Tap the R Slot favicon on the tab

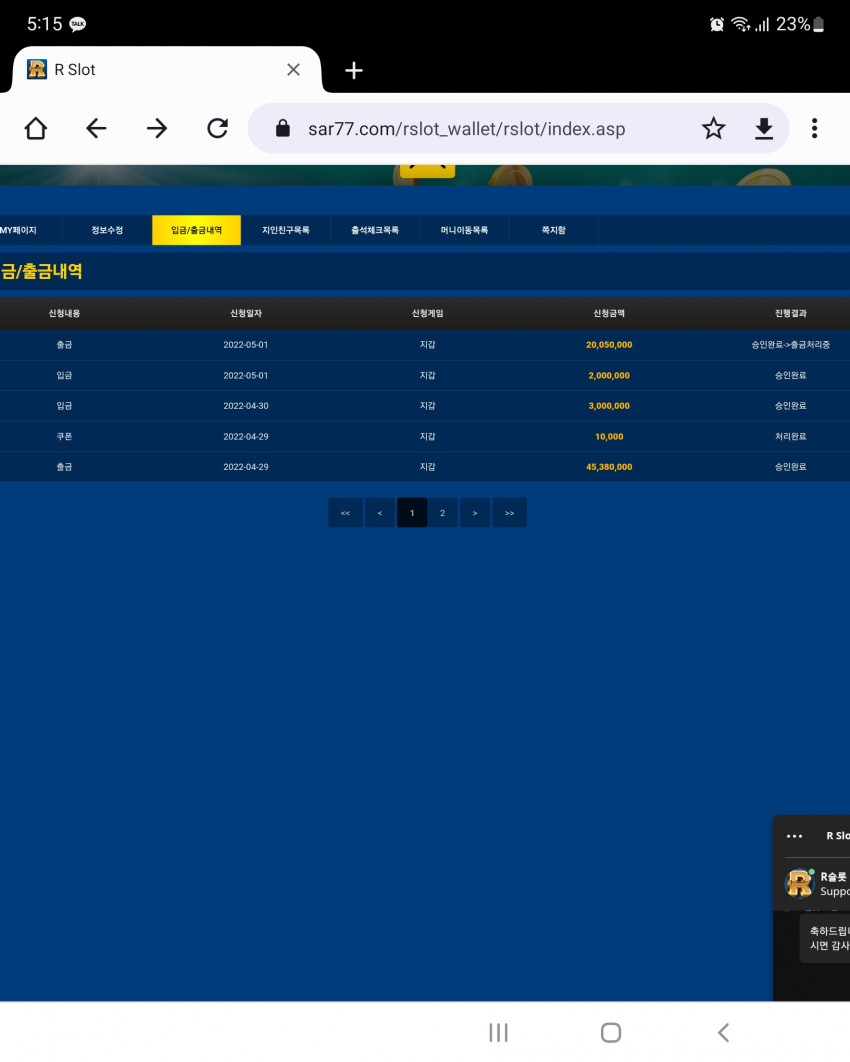coord(37,69)
